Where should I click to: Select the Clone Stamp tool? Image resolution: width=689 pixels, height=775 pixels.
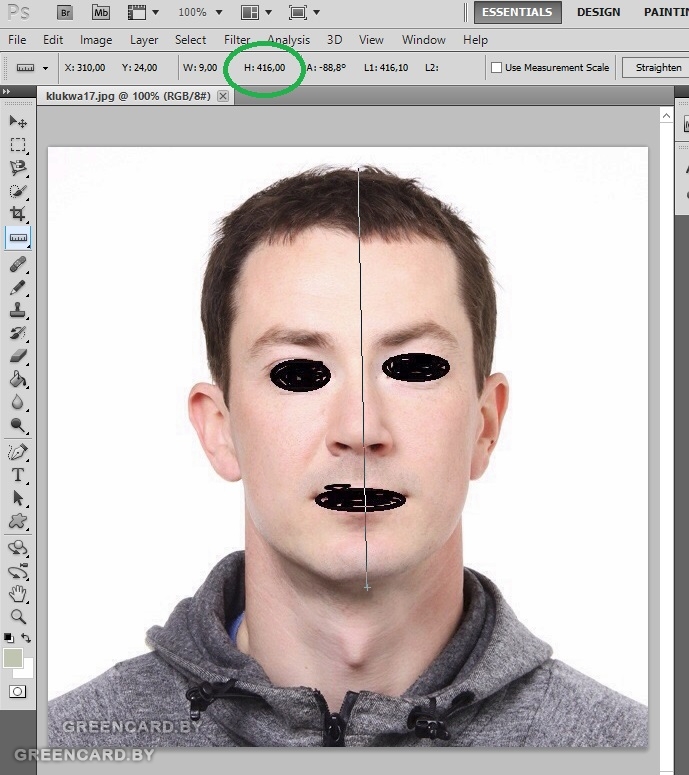(18, 310)
